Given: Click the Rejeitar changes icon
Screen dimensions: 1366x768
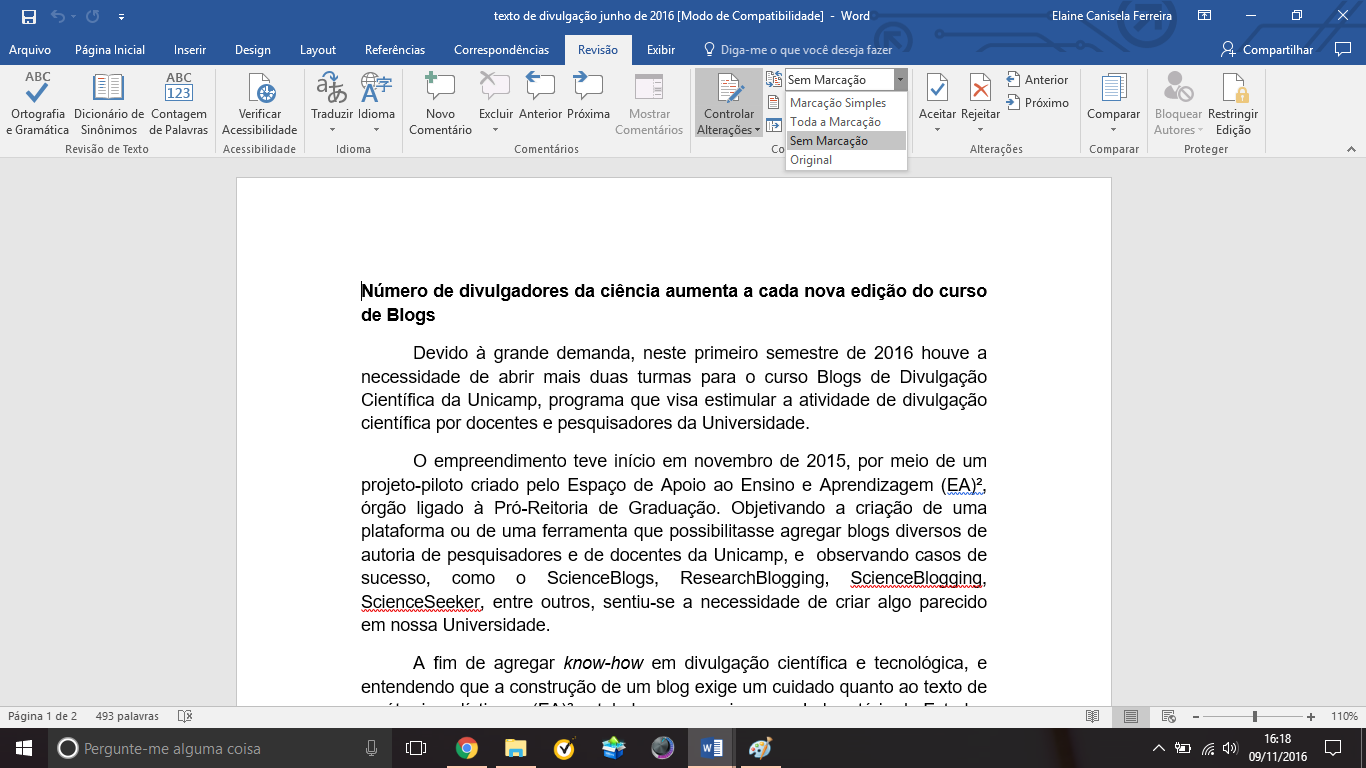Looking at the screenshot, I should pyautogui.click(x=980, y=89).
